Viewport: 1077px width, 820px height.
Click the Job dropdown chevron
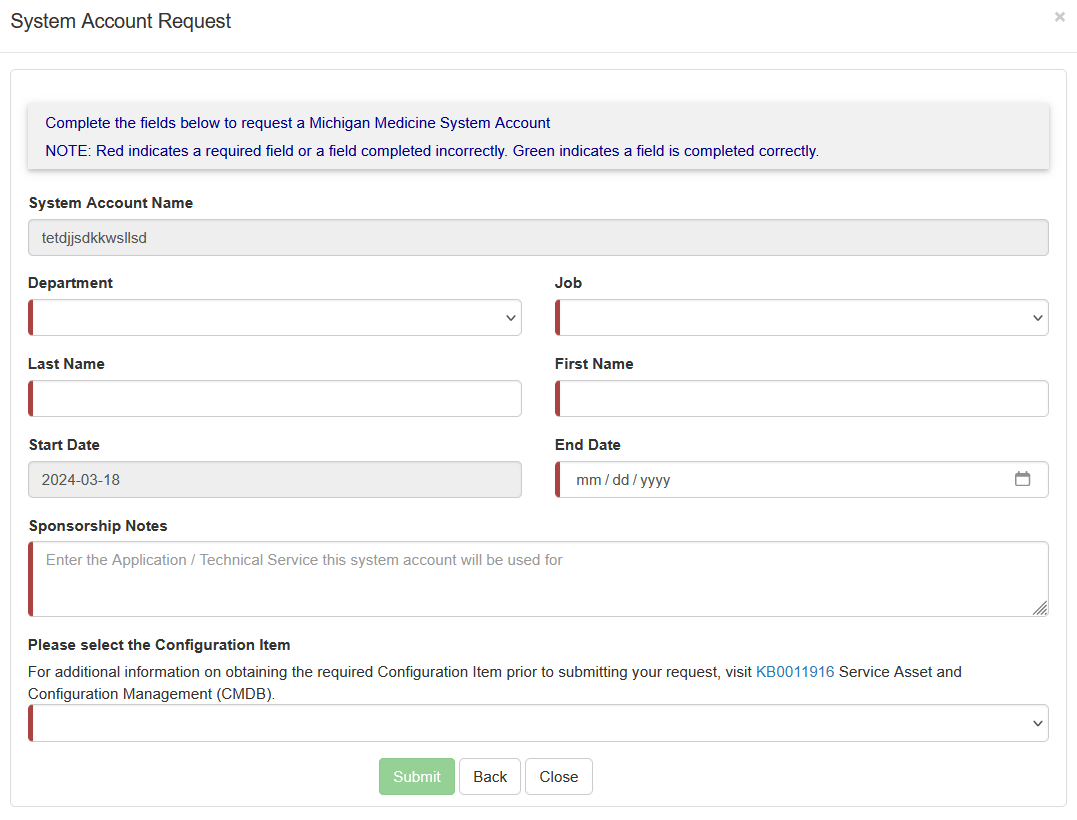pyautogui.click(x=1034, y=317)
